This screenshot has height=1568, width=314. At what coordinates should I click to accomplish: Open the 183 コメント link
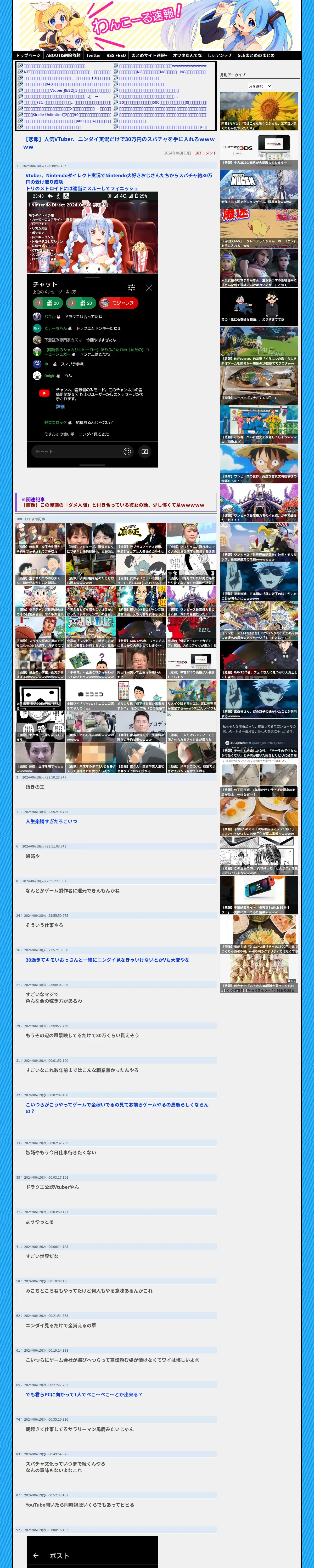(205, 153)
